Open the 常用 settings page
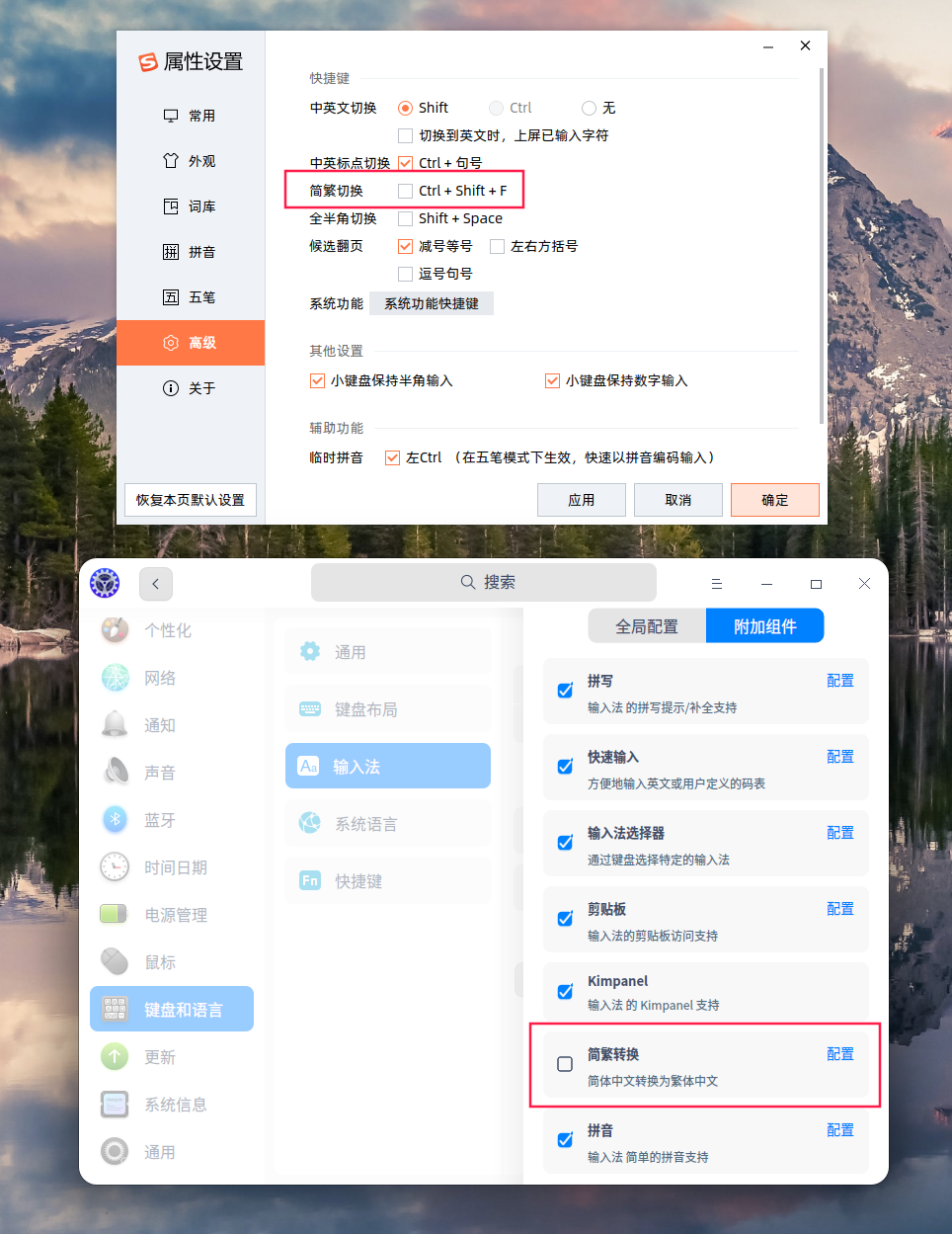Viewport: 952px width, 1234px height. tap(191, 115)
